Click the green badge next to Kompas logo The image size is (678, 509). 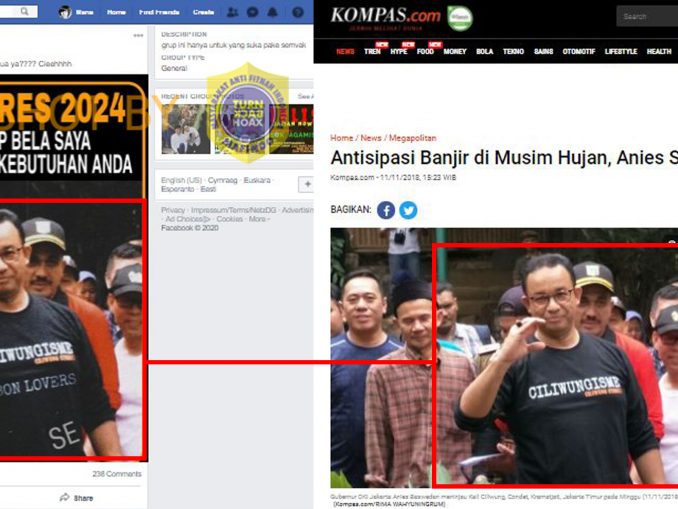(x=460, y=18)
